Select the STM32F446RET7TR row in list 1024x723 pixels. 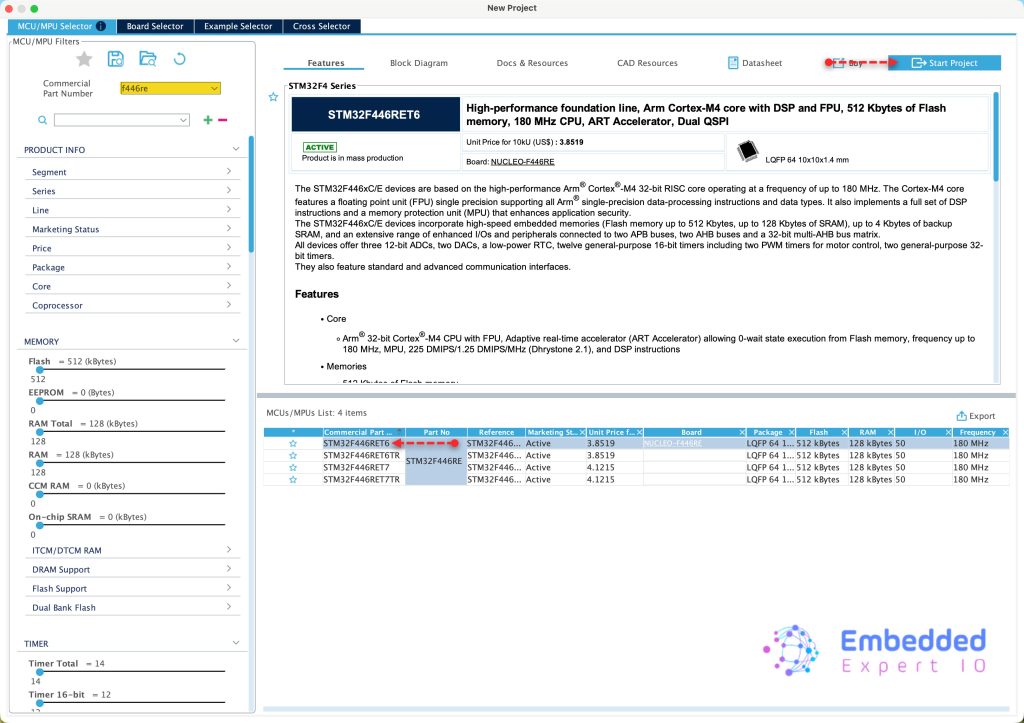361,480
